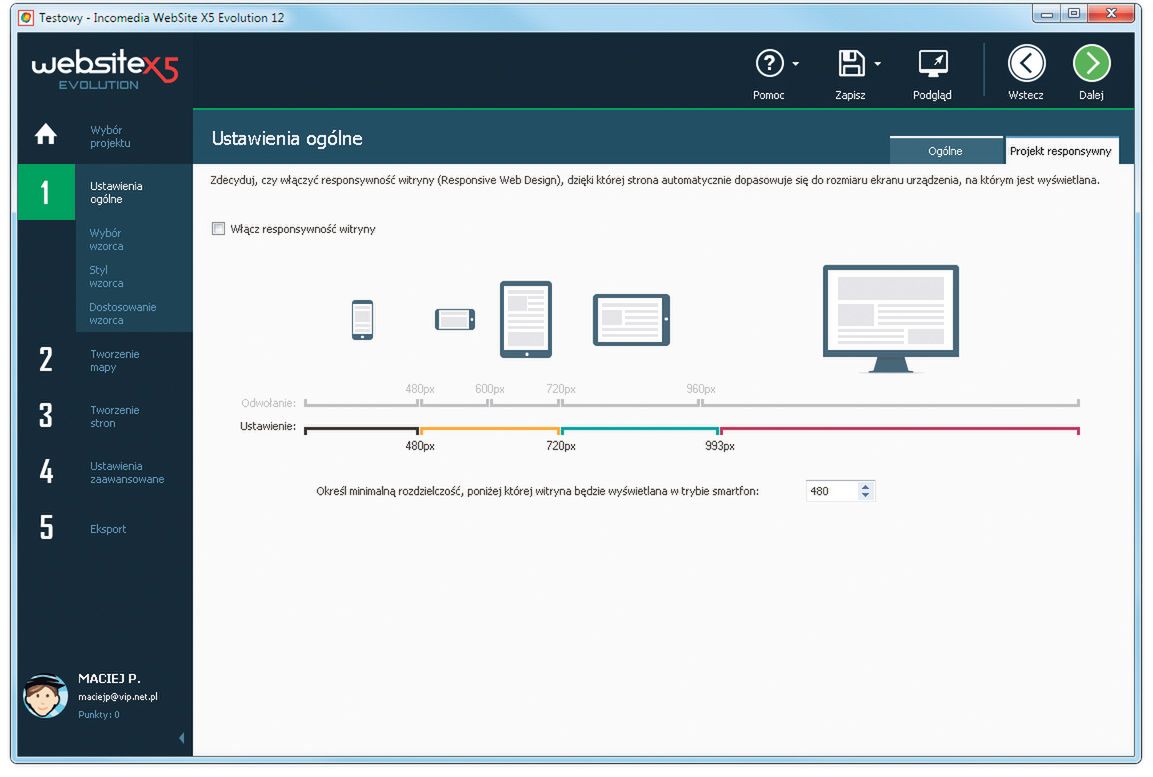
Task: Select the desktop monitor device icon
Action: (x=888, y=313)
